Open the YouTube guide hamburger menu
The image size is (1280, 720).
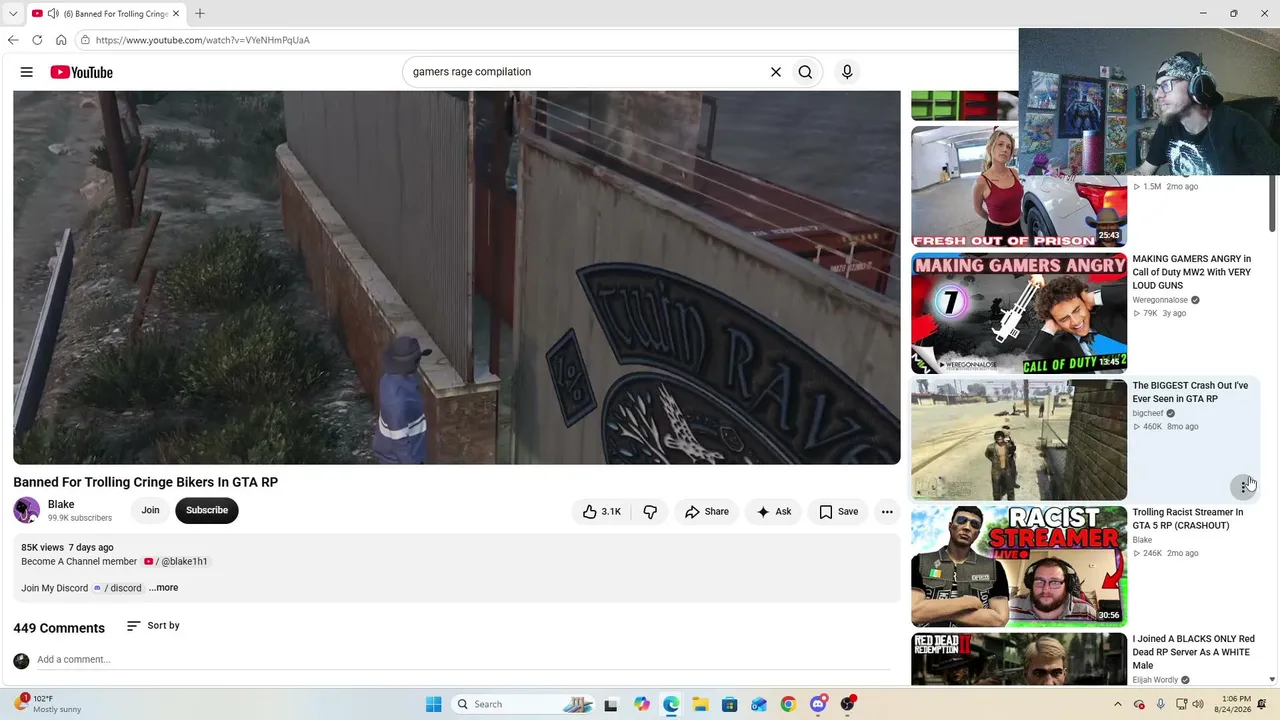[x=27, y=72]
